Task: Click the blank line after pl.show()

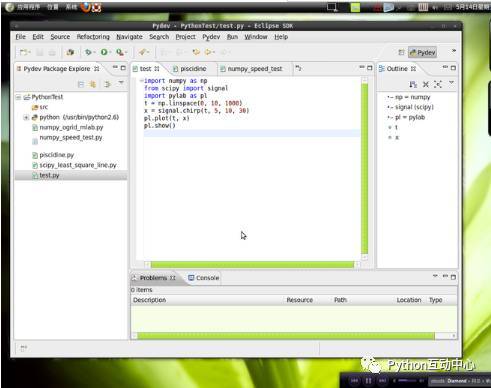Action: [252, 133]
